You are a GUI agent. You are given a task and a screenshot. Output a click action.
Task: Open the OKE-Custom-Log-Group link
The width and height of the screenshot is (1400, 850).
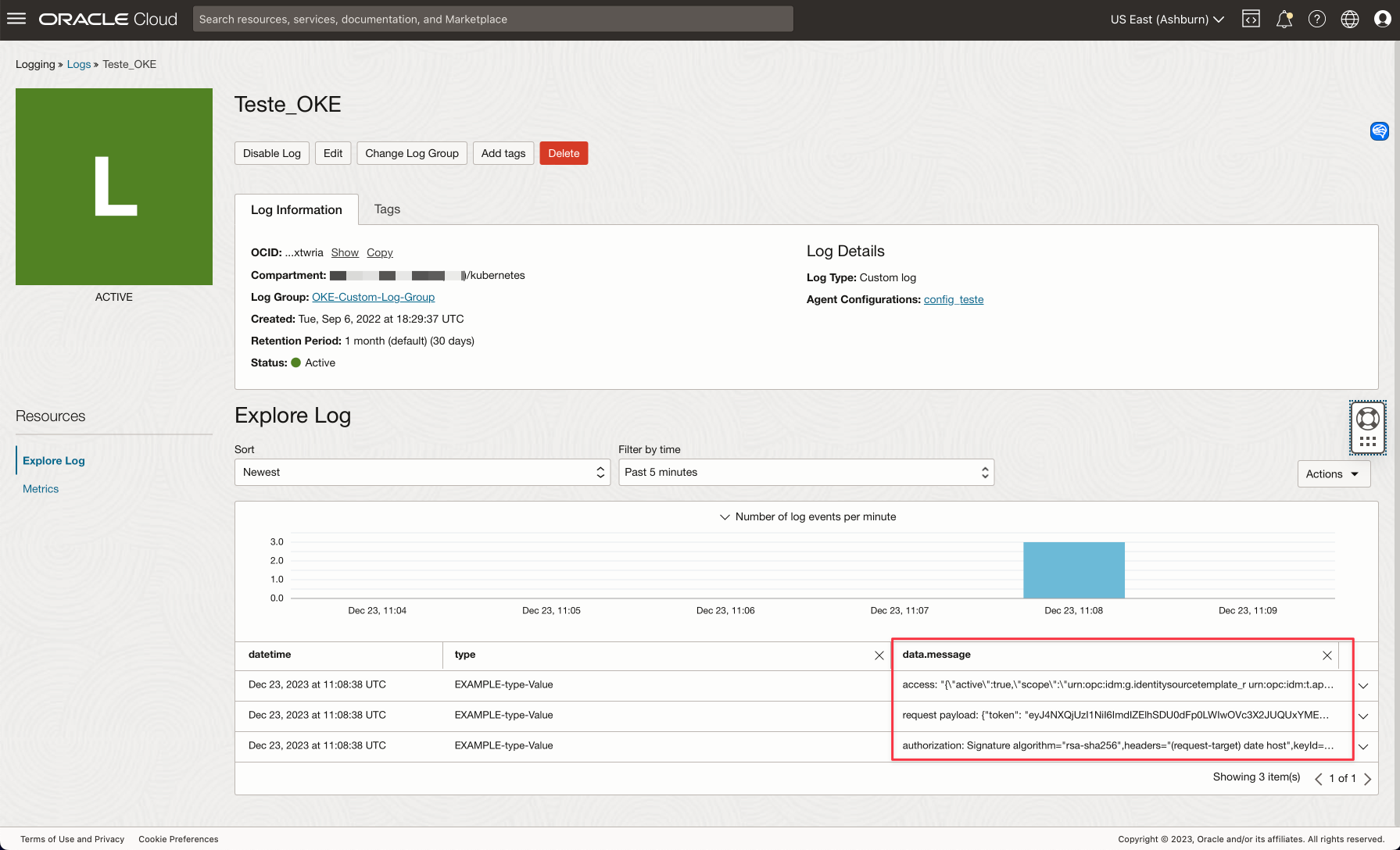373,298
